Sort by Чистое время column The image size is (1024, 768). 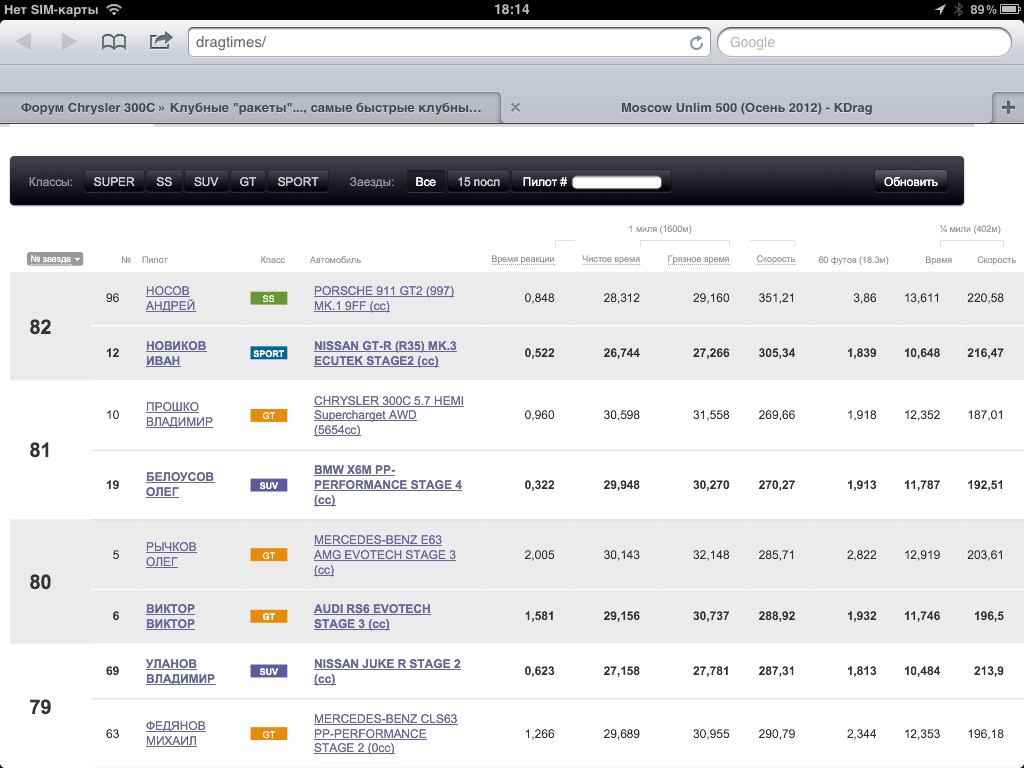611,259
